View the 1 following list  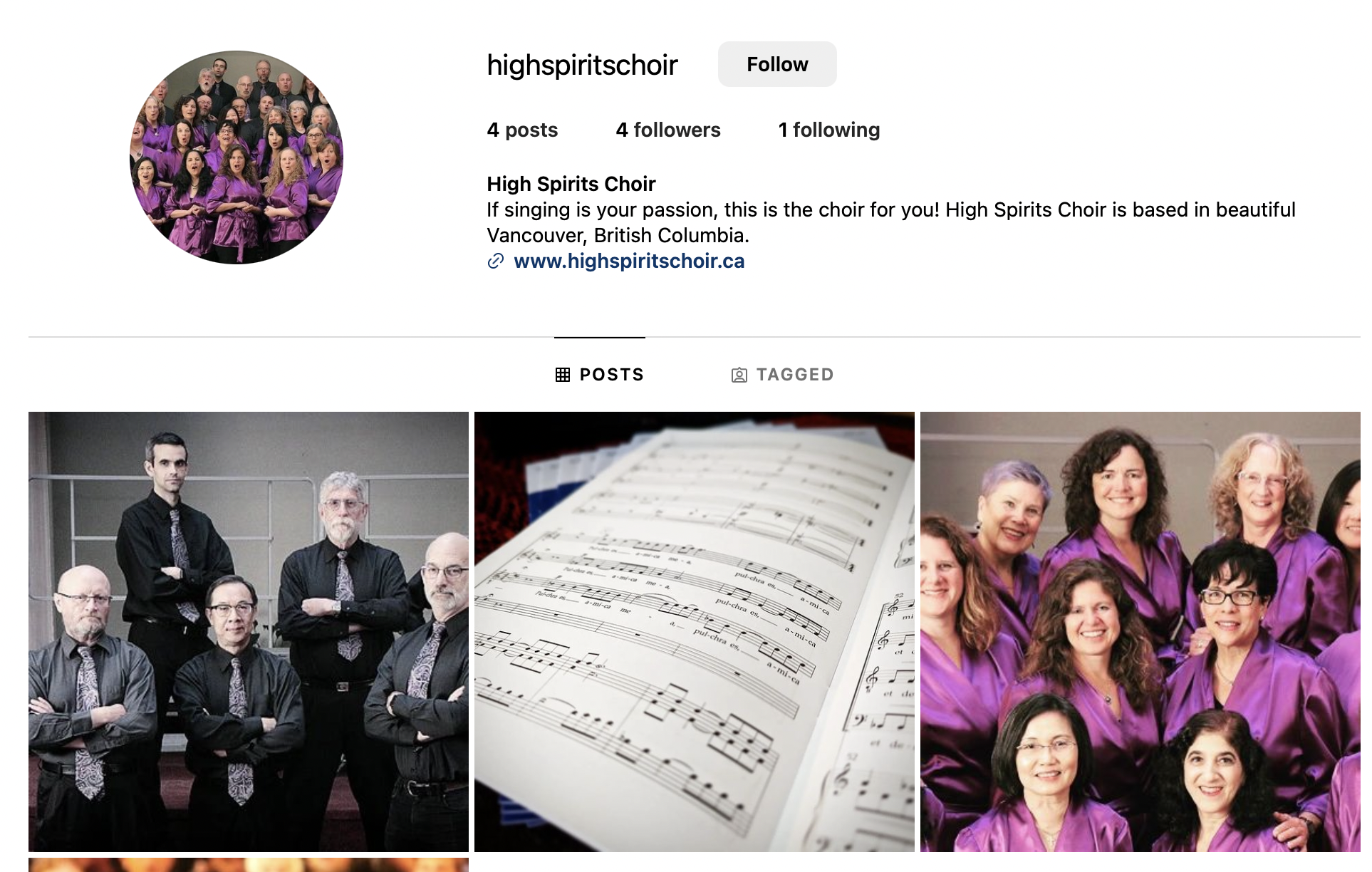pyautogui.click(x=829, y=130)
